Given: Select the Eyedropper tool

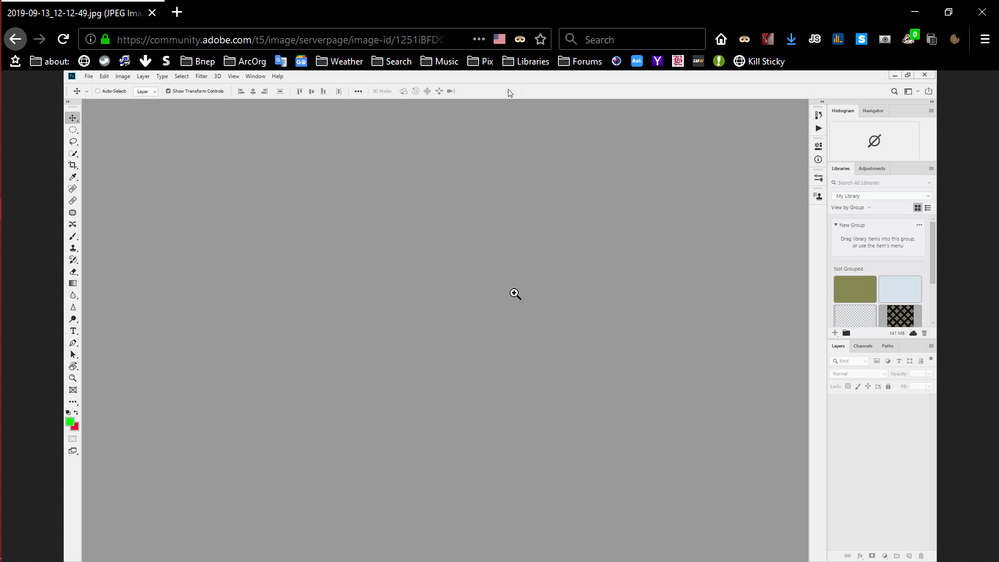Looking at the screenshot, I should click(x=73, y=177).
